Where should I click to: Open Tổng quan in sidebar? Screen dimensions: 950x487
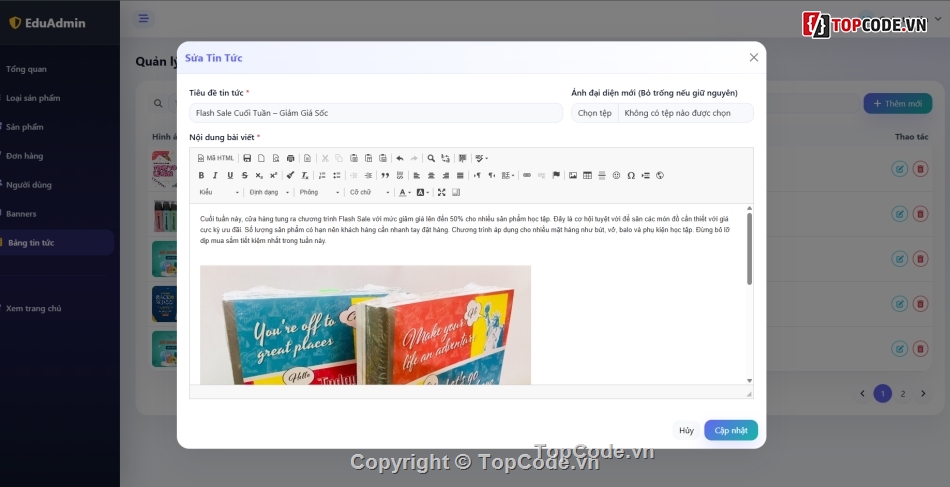coord(26,69)
